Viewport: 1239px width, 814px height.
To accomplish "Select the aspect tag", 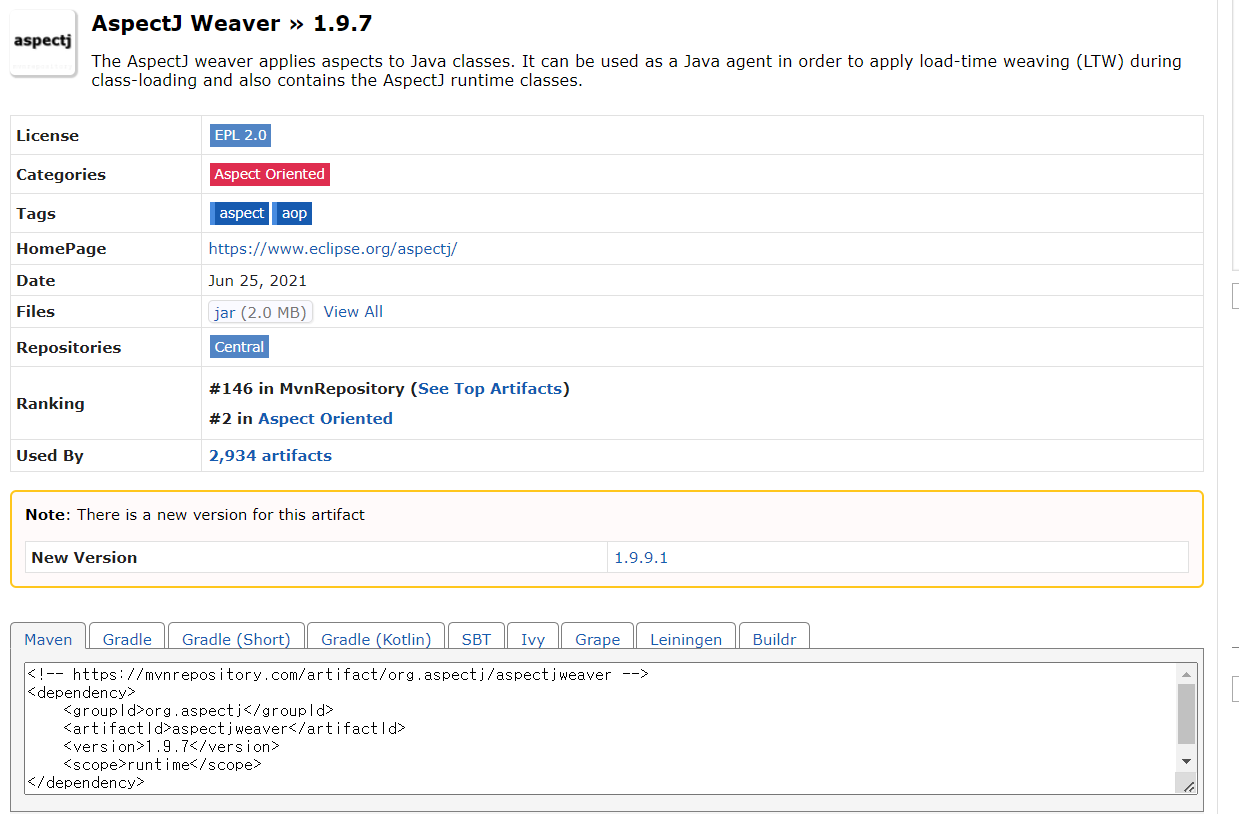I will click(x=240, y=213).
